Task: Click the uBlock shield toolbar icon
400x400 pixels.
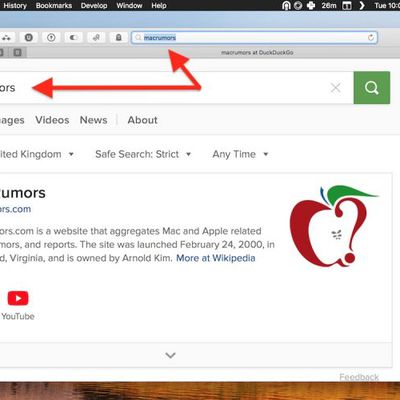Action: pos(29,38)
